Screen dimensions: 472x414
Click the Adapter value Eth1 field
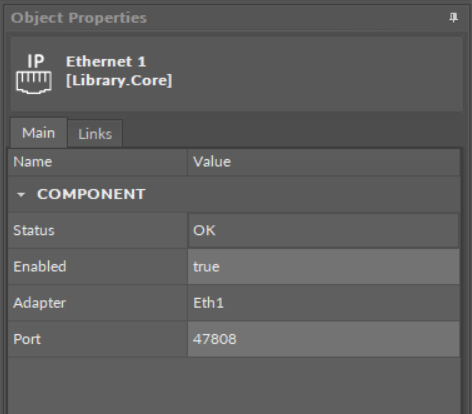(324, 303)
